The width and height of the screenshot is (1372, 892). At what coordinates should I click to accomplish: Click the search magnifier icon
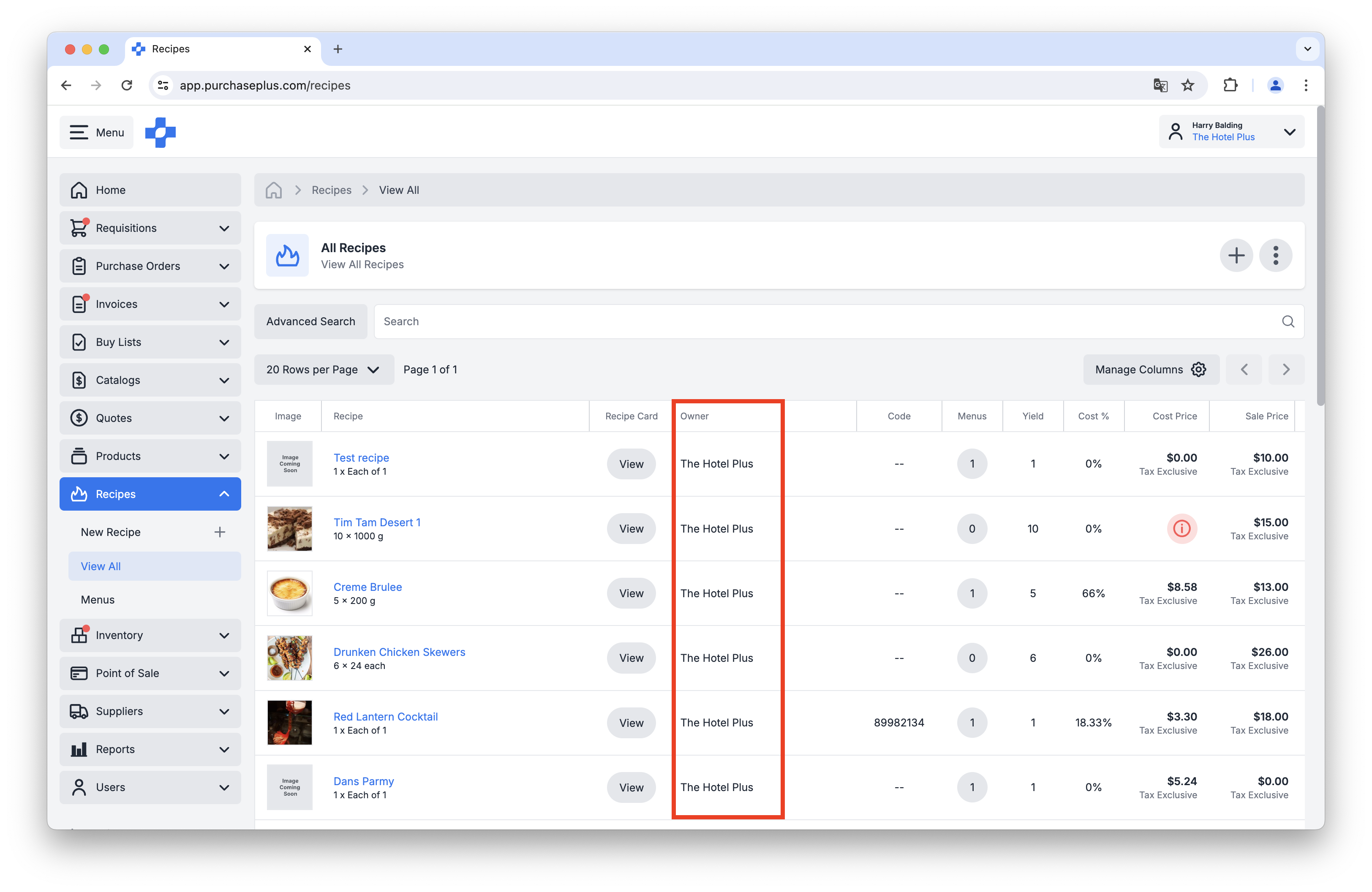pyautogui.click(x=1288, y=321)
